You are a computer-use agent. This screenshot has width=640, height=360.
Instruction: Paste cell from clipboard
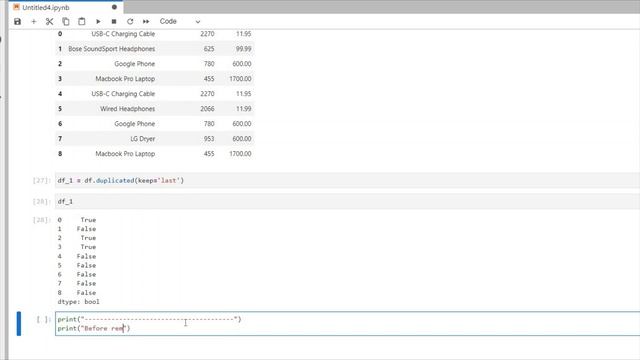point(82,22)
